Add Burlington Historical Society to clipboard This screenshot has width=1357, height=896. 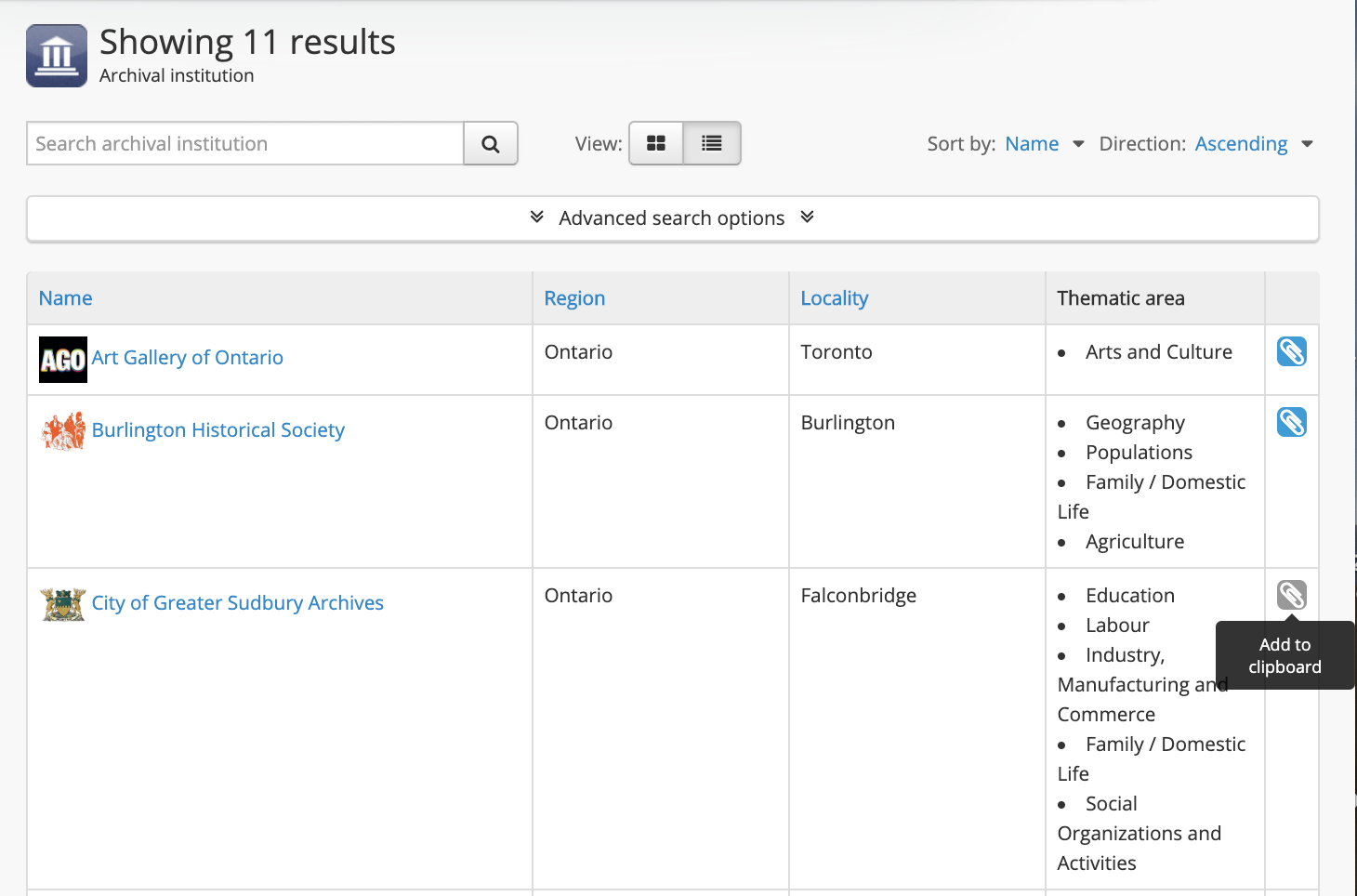[x=1291, y=422]
